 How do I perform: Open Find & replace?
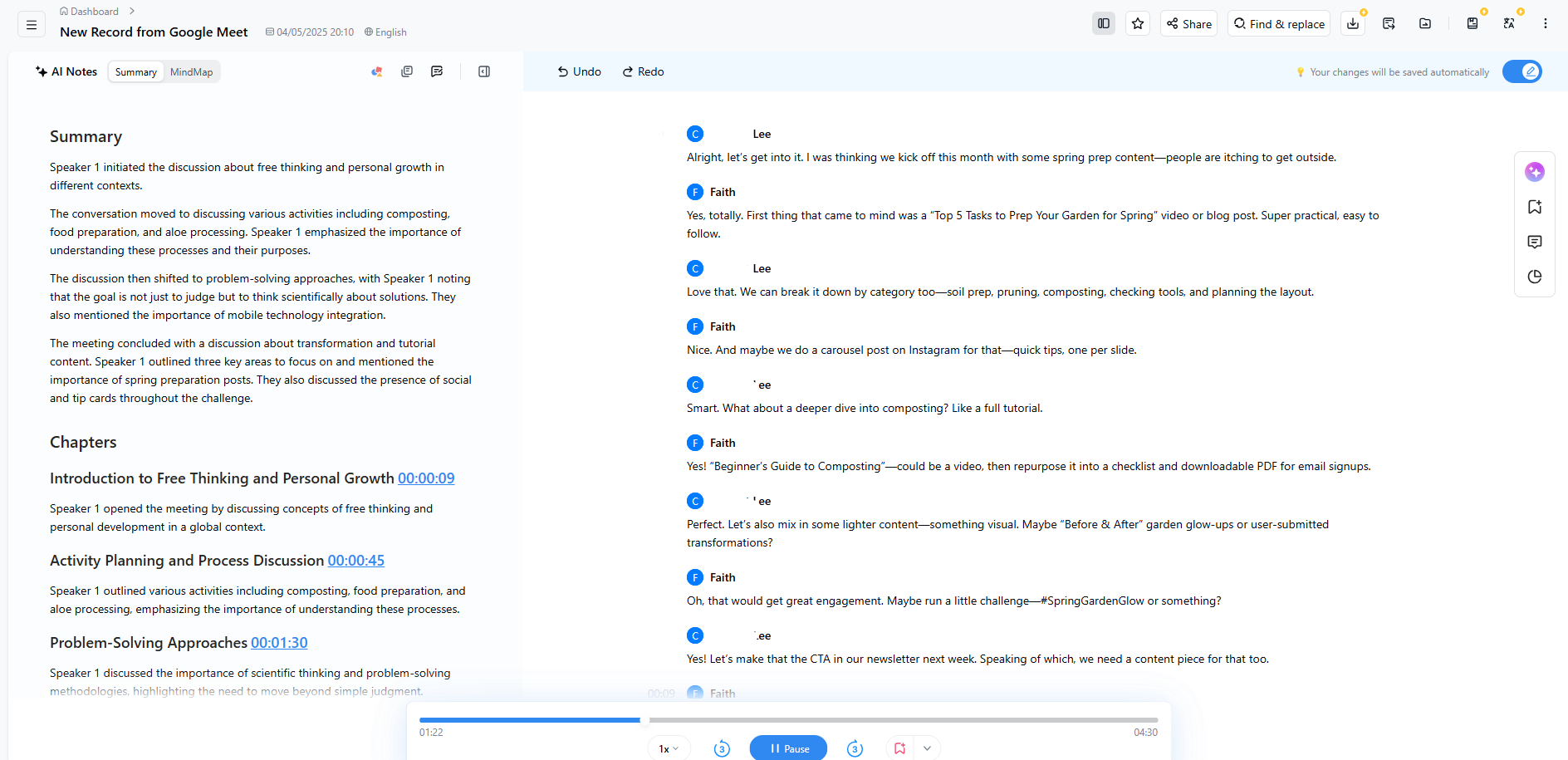(1278, 23)
